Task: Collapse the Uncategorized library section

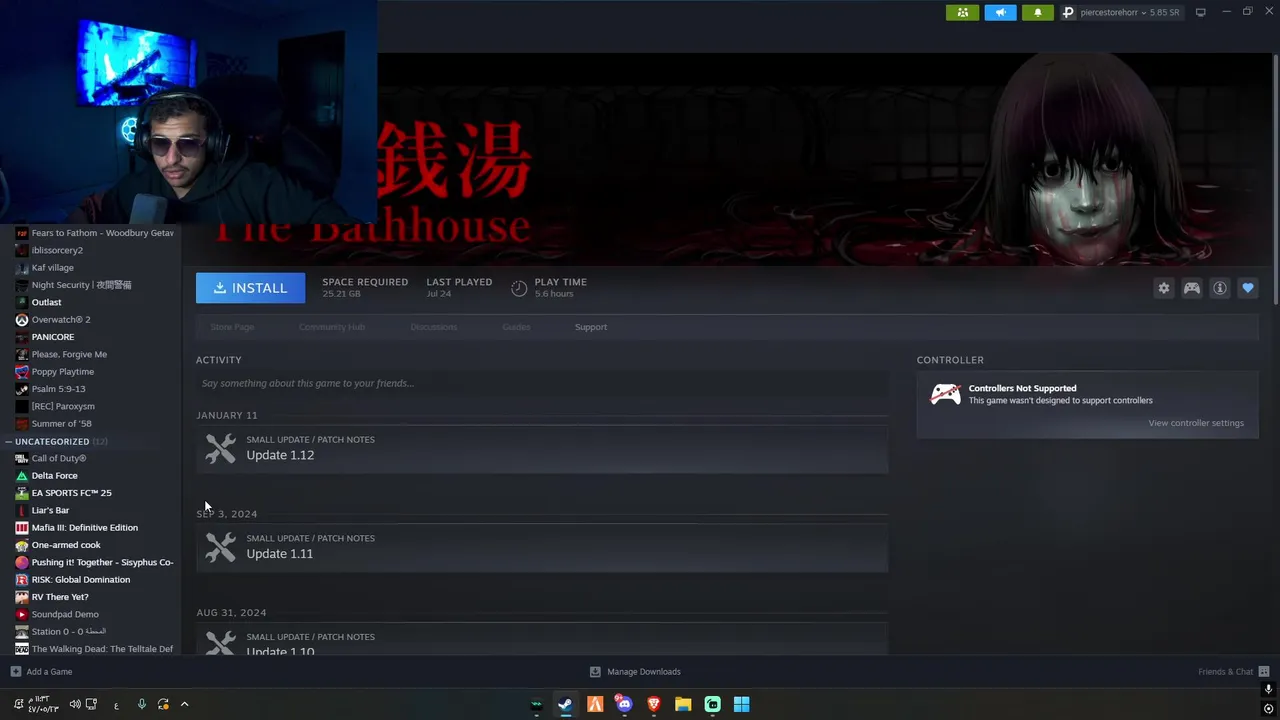Action: [x=8, y=441]
